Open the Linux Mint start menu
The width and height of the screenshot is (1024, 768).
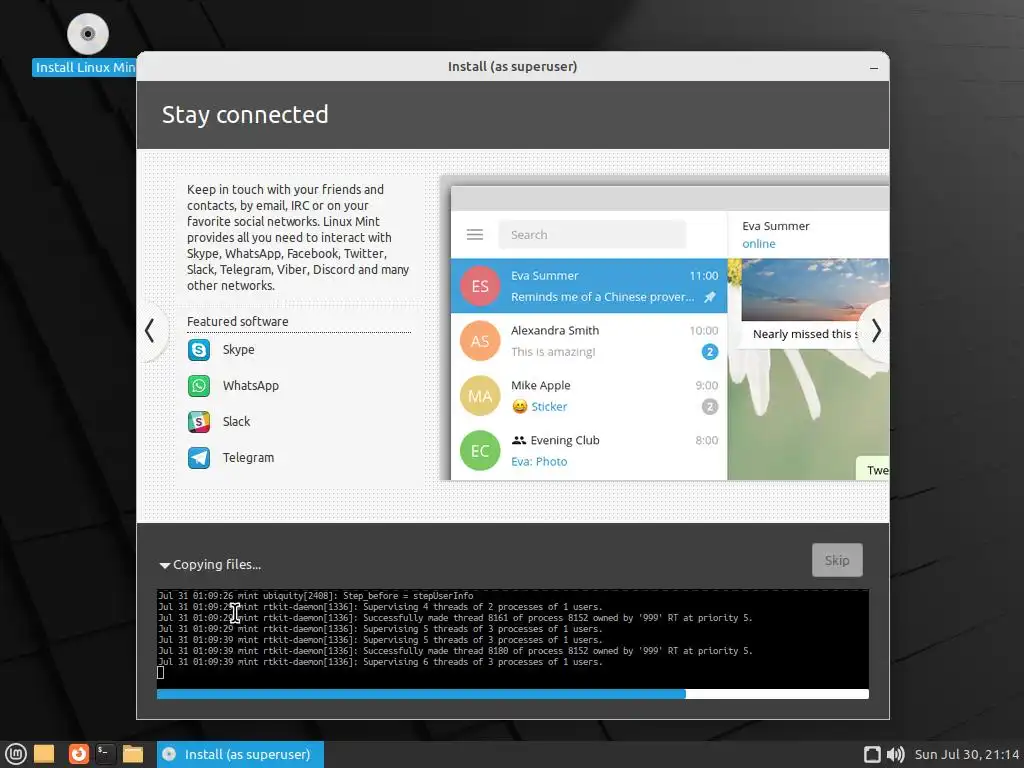(16, 754)
